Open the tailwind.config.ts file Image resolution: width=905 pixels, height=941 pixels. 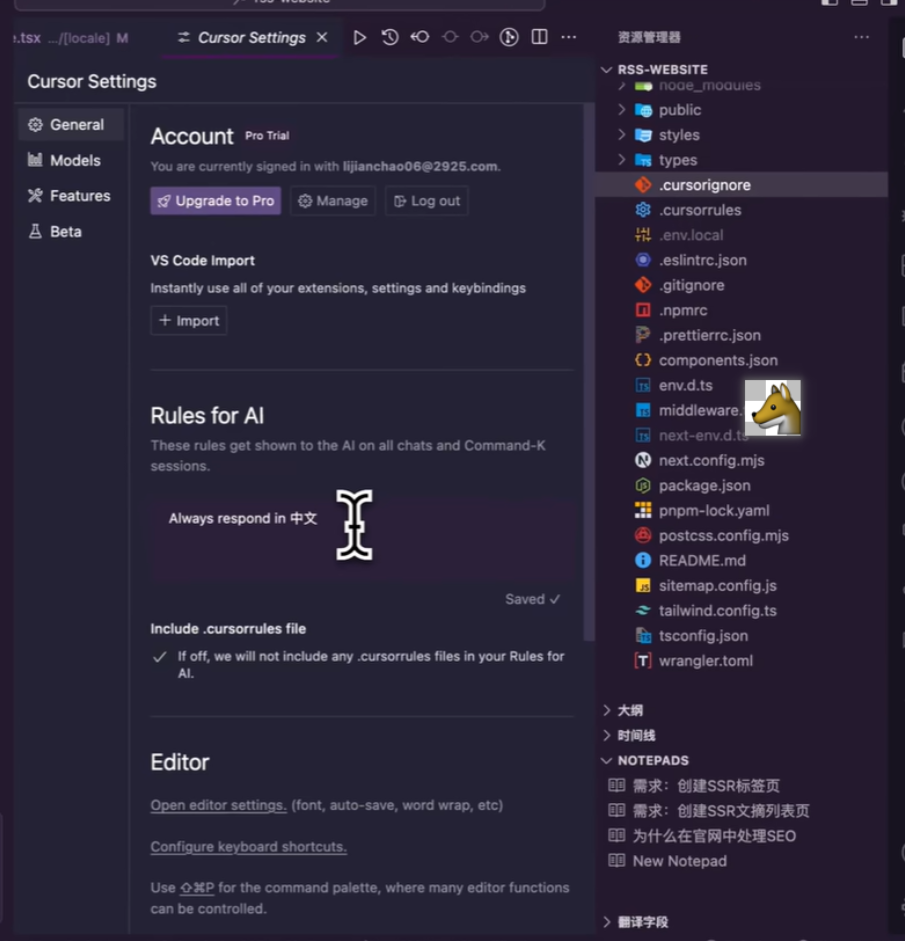click(717, 610)
